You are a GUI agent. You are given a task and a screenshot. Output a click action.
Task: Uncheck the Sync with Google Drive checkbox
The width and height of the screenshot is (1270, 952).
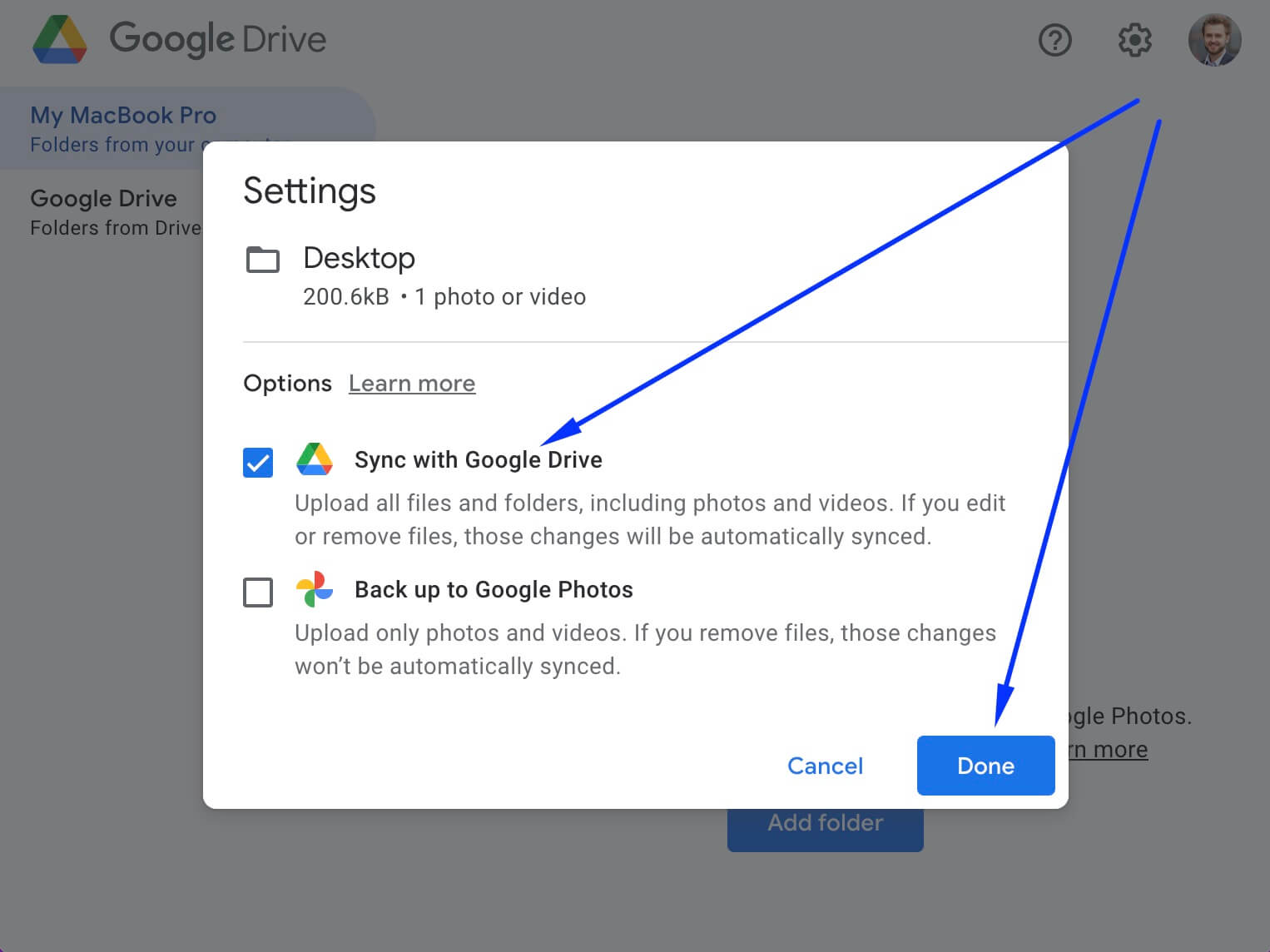tap(258, 462)
